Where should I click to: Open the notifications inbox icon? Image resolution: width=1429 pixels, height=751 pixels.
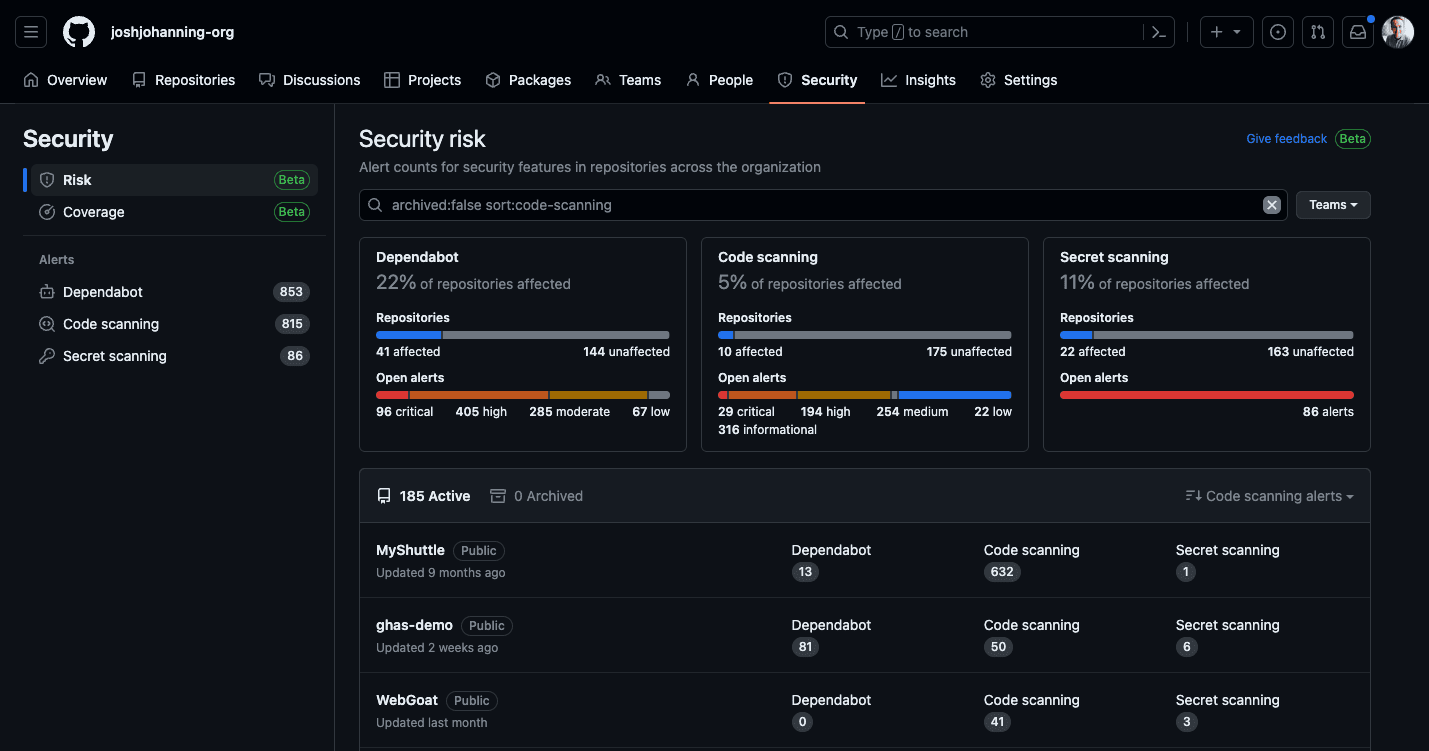pyautogui.click(x=1357, y=32)
